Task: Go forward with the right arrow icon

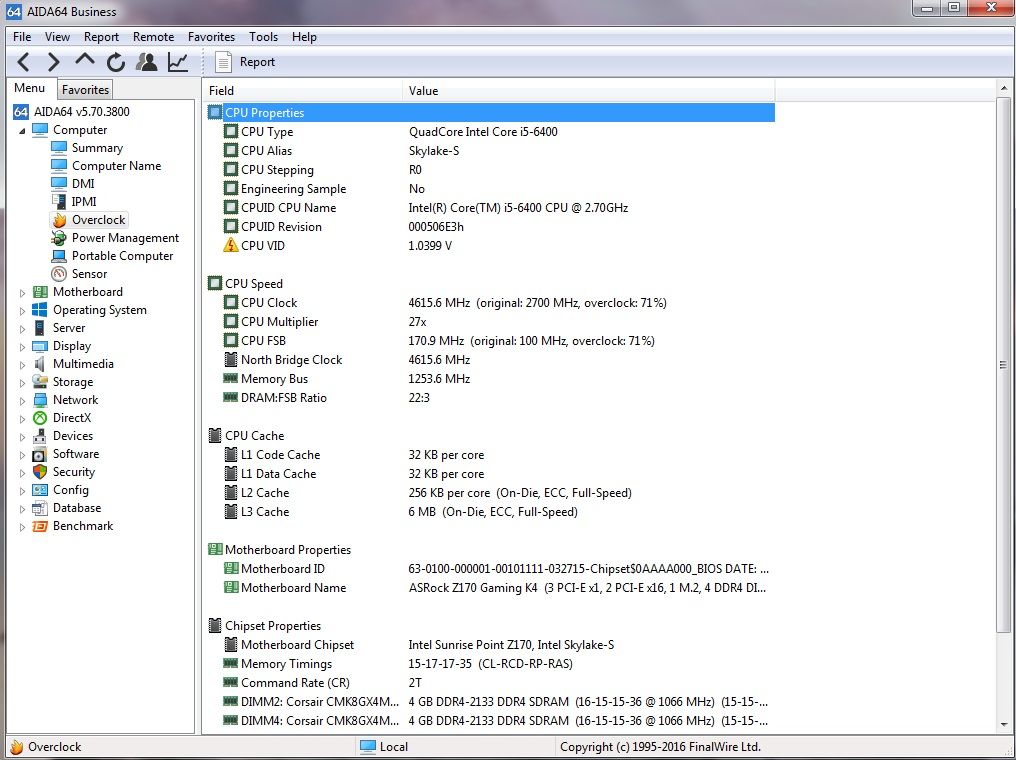Action: pos(54,62)
